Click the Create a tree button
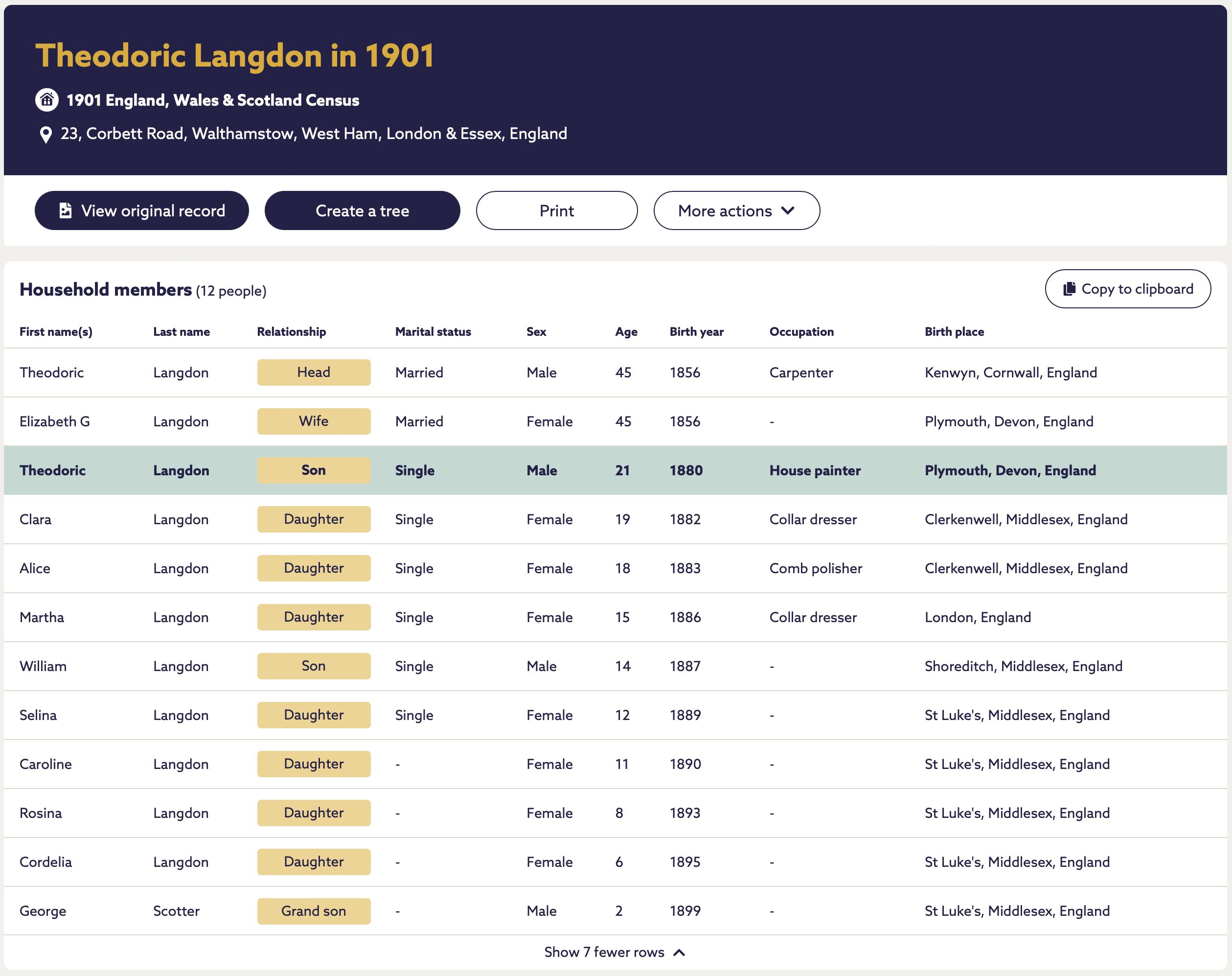Viewport: 1232px width, 976px height. coord(362,211)
